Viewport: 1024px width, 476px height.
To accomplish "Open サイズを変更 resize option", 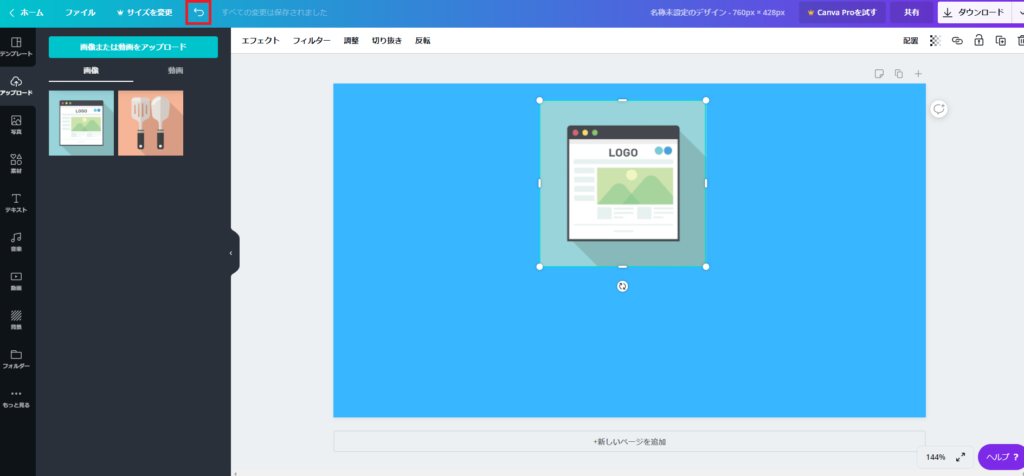I will click(144, 12).
